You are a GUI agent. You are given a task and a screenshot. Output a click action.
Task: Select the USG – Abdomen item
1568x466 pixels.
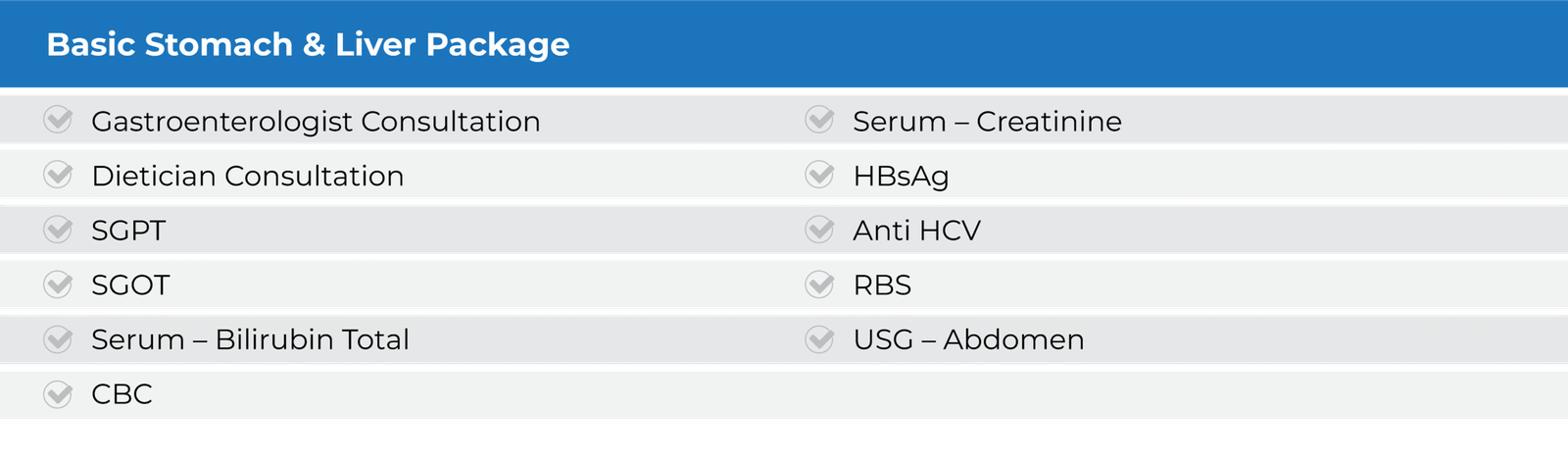(968, 339)
